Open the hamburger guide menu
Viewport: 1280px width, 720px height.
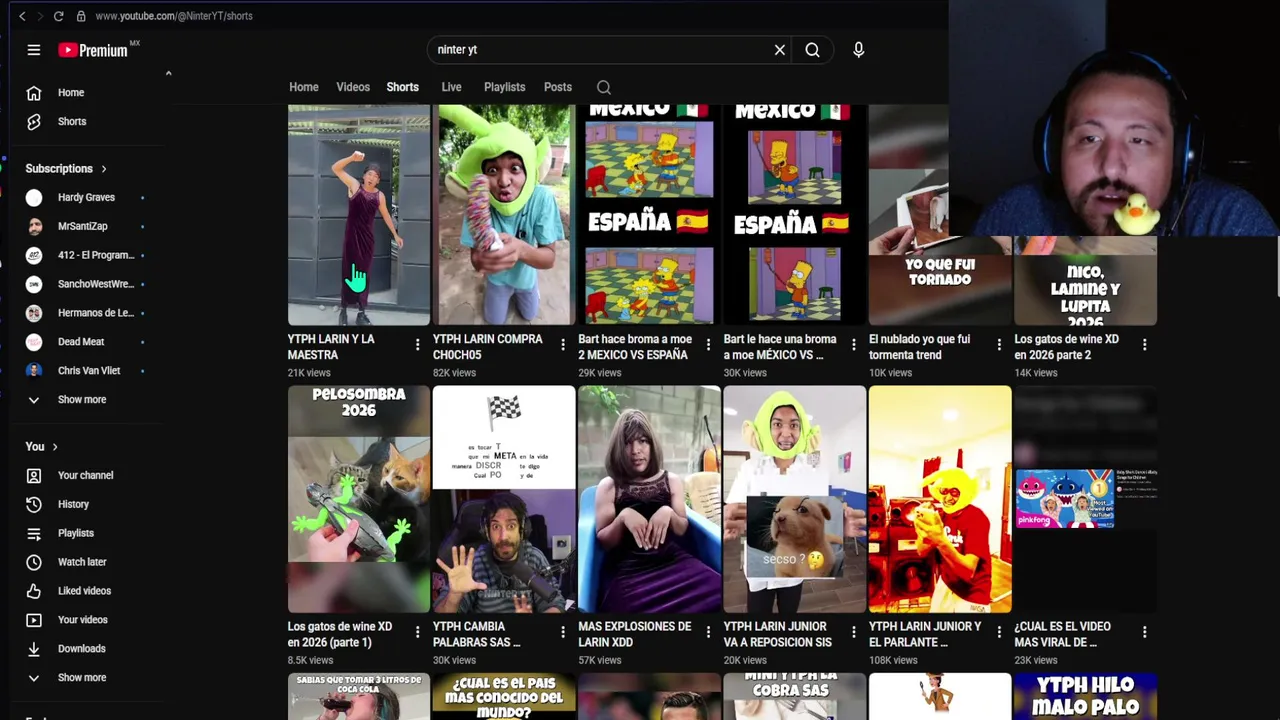pyautogui.click(x=33, y=50)
